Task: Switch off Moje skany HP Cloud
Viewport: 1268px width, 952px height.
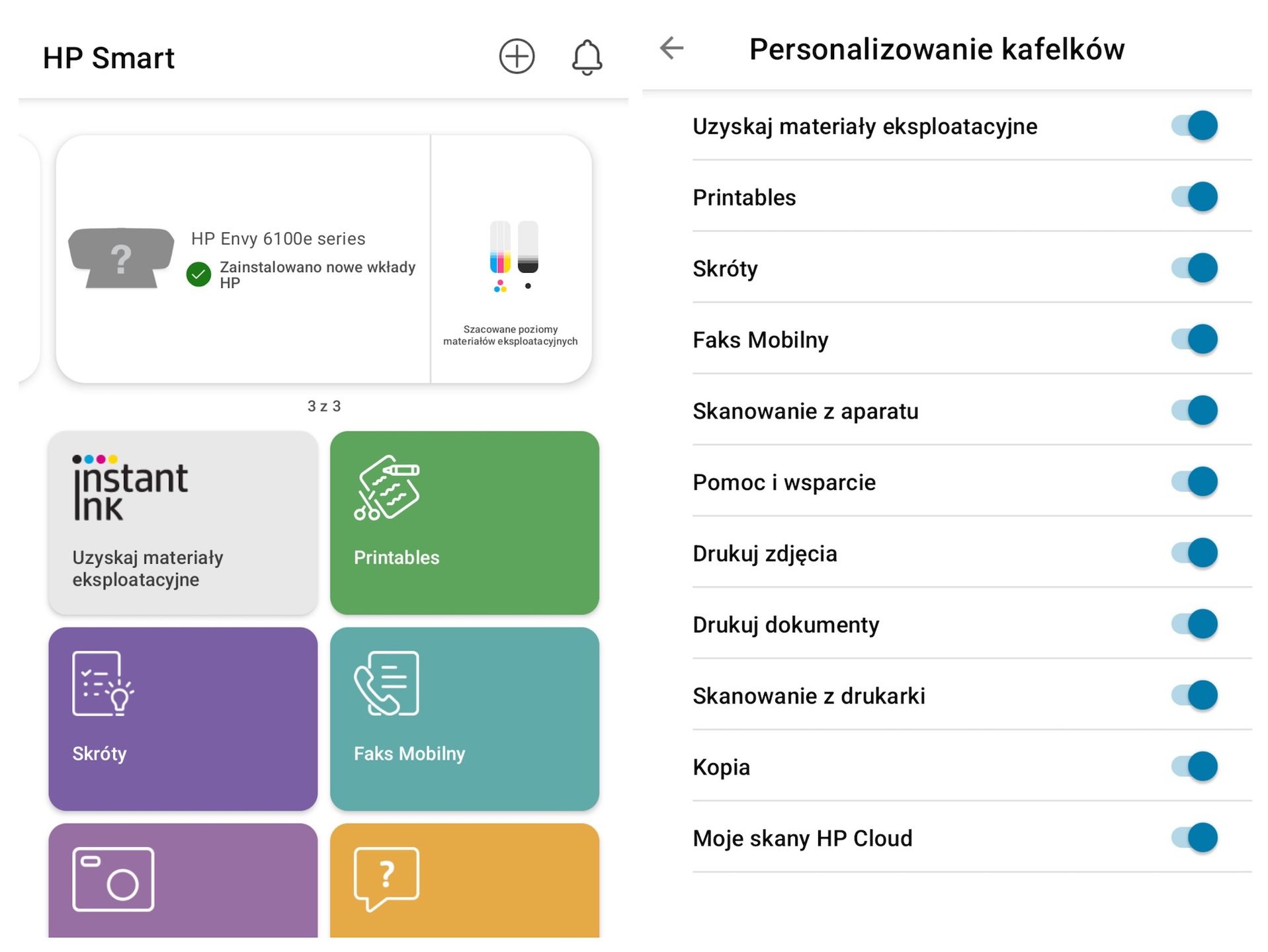Action: 1194,838
